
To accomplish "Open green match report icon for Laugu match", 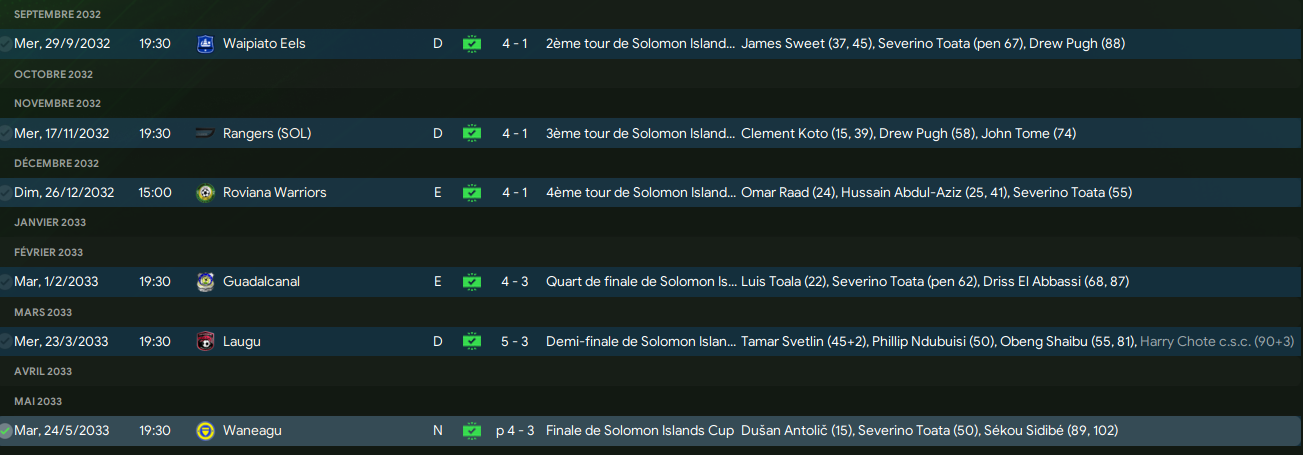I will pos(472,342).
